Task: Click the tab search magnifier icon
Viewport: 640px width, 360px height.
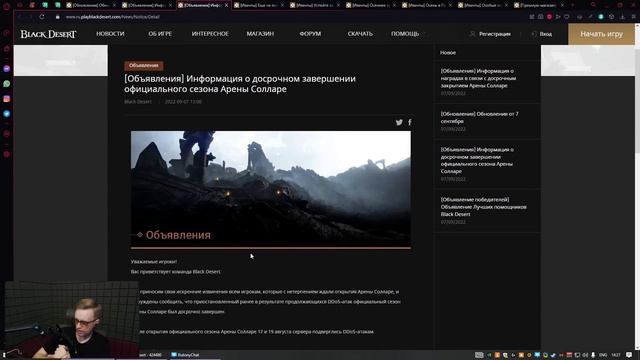Action: [x=593, y=5]
